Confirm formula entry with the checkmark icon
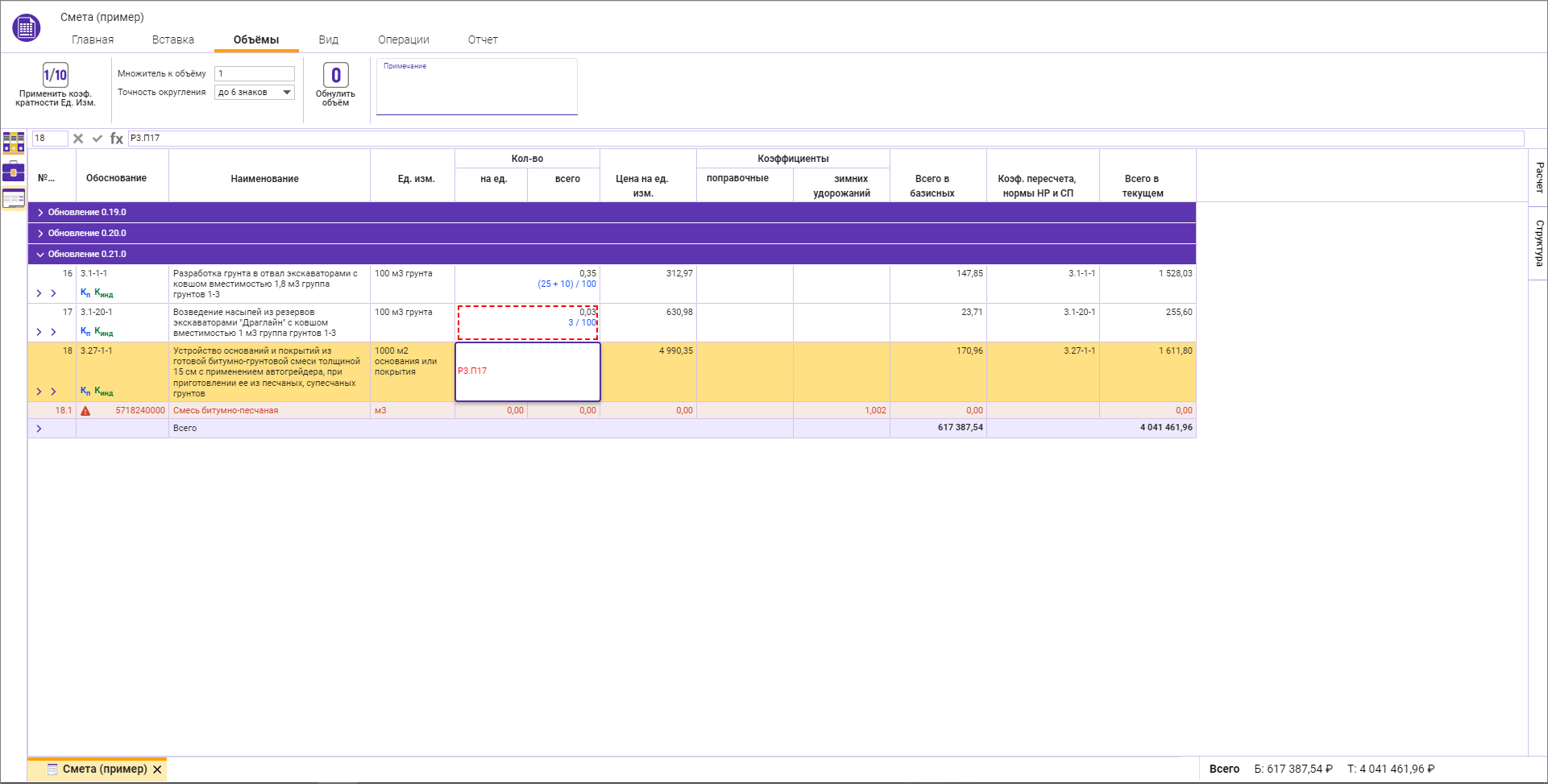 coord(98,139)
